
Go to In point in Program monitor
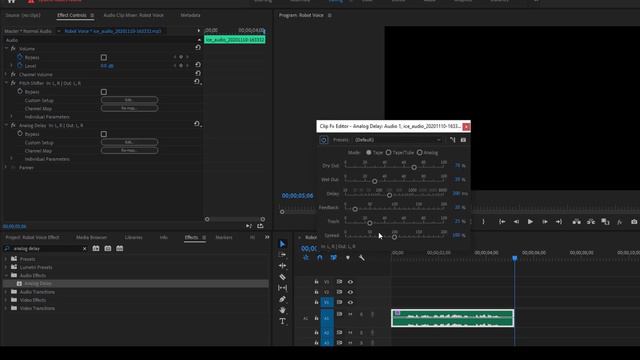pos(502,222)
